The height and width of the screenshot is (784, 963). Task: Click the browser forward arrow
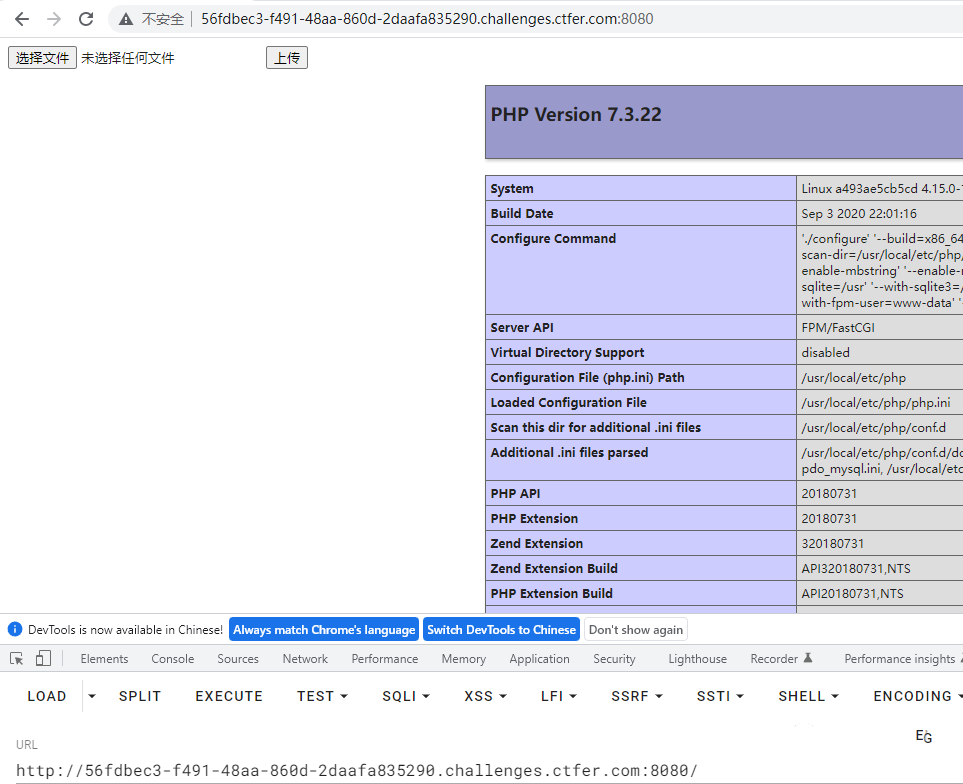click(54, 19)
